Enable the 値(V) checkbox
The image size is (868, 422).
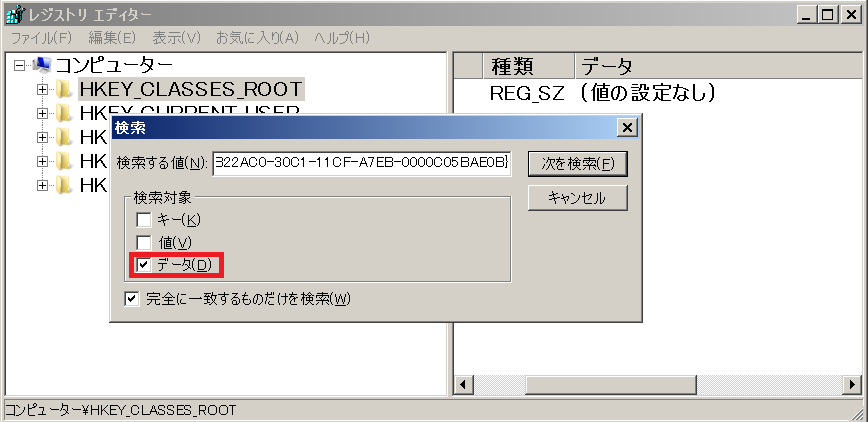coord(144,242)
